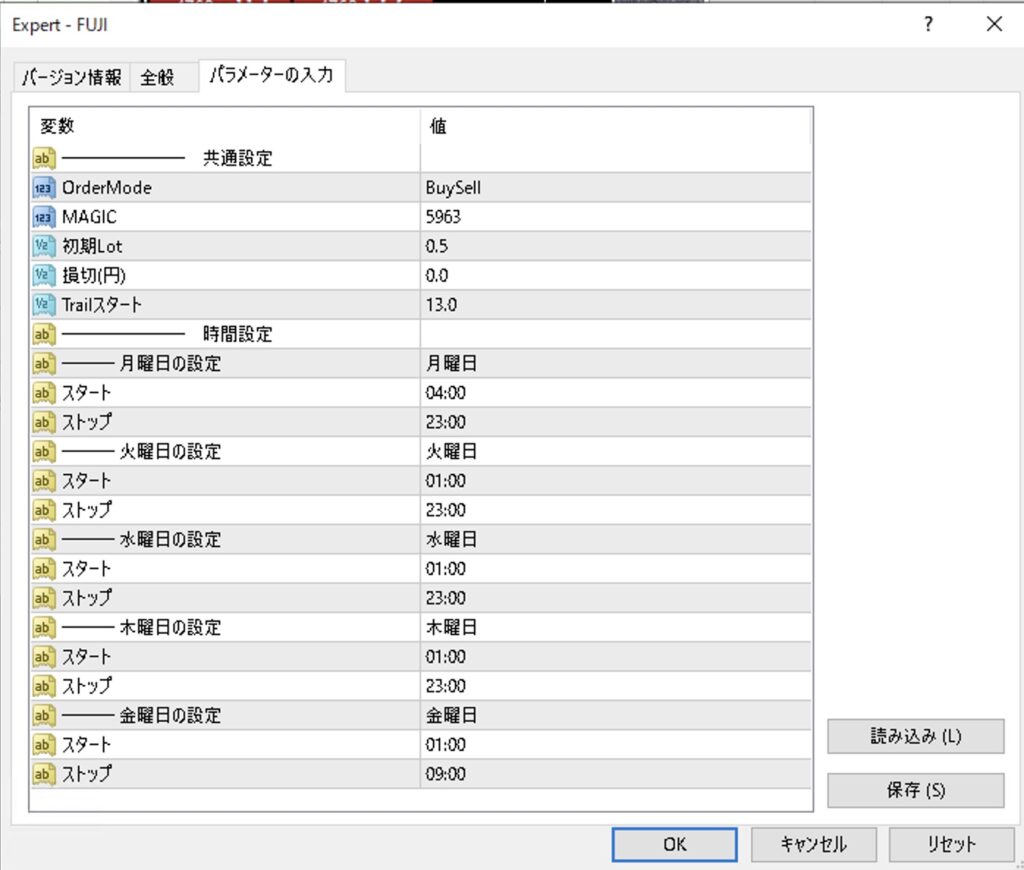The height and width of the screenshot is (870, 1024).
Task: Click the Friday ストップ value 09:00
Action: 615,774
